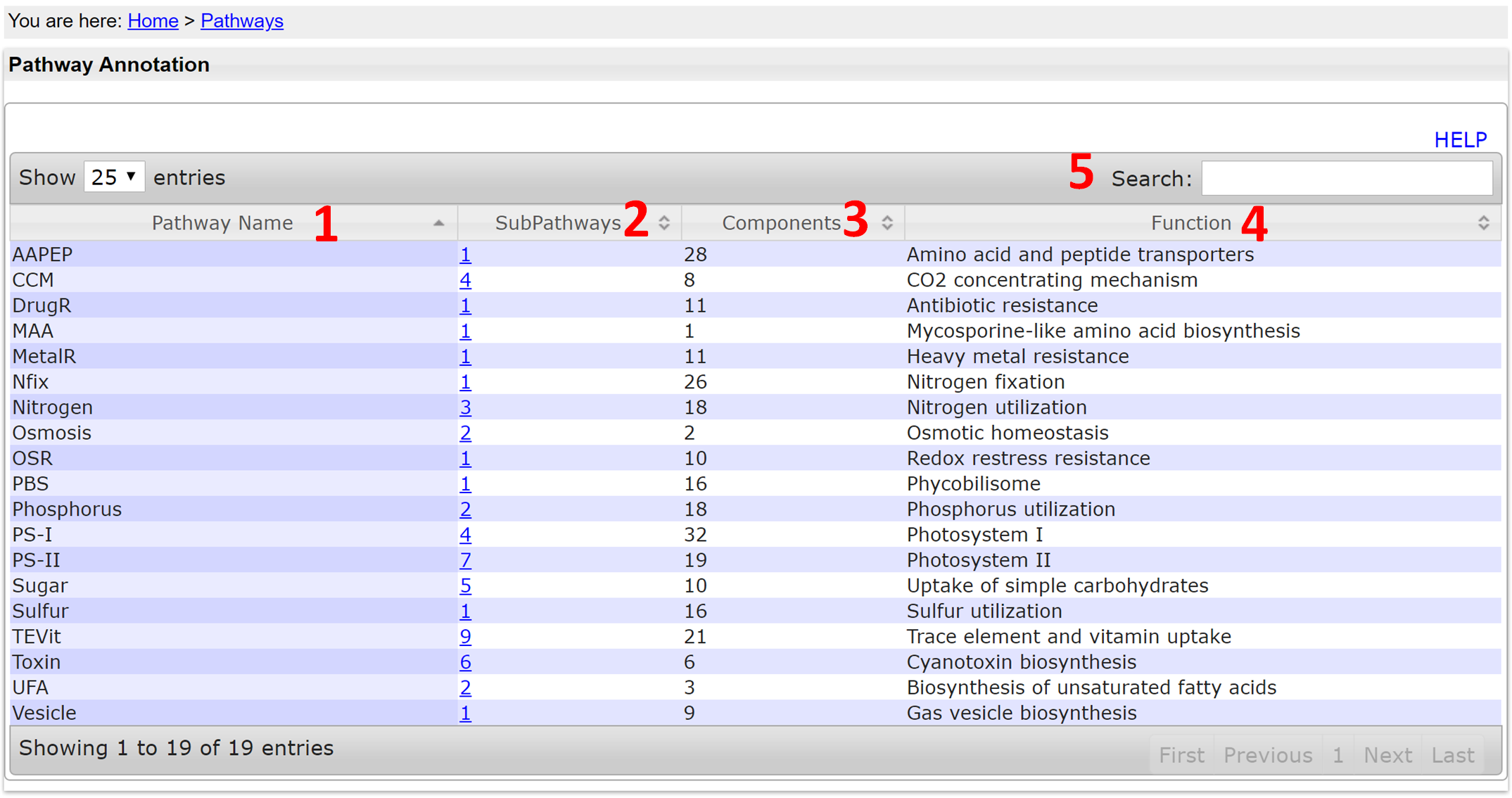Select the MetalR pathway name cell
The height and width of the screenshot is (798, 1512).
234,357
